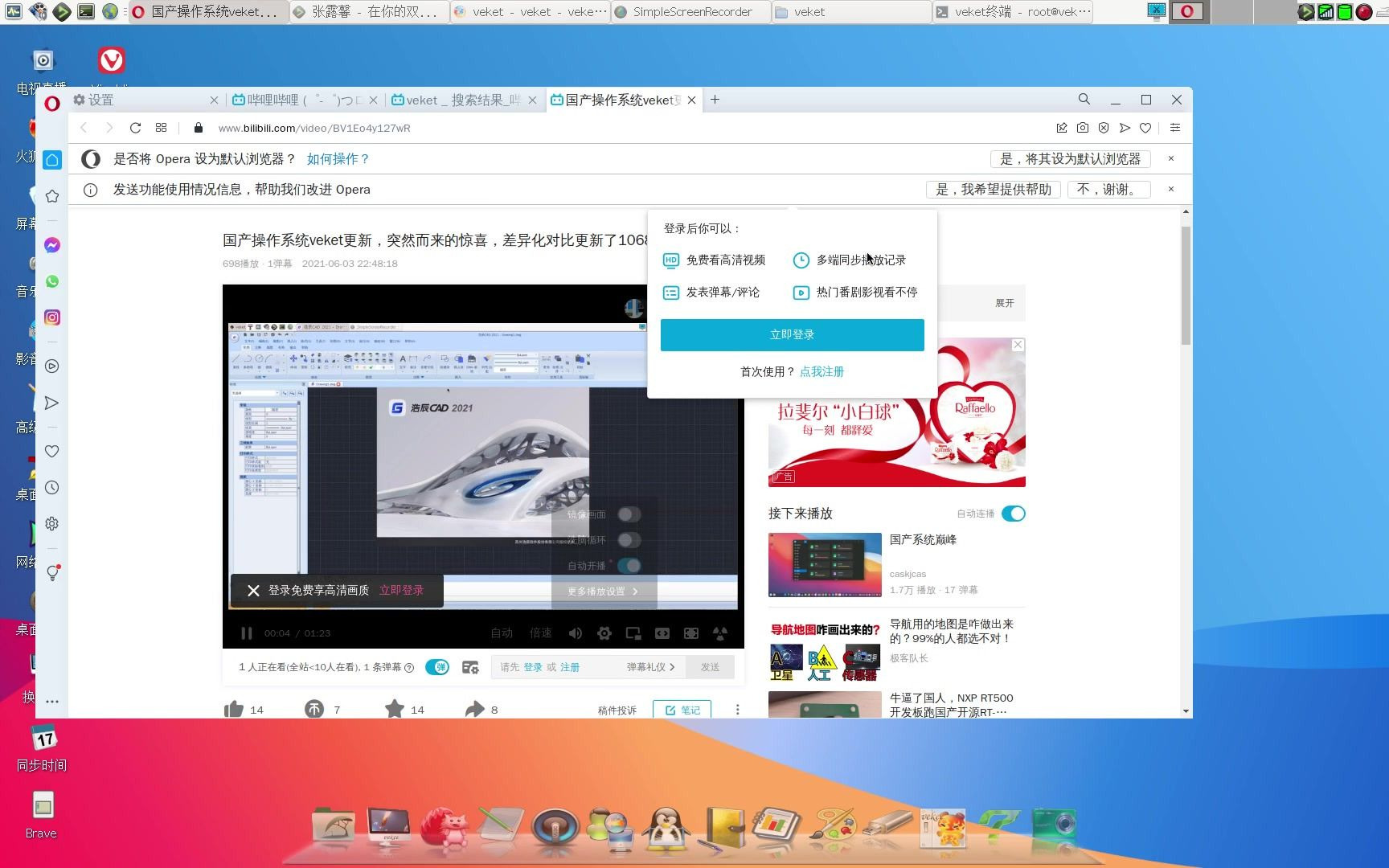Viewport: 1389px width, 868px height.
Task: Favorite the video with star icon
Action: [x=395, y=710]
